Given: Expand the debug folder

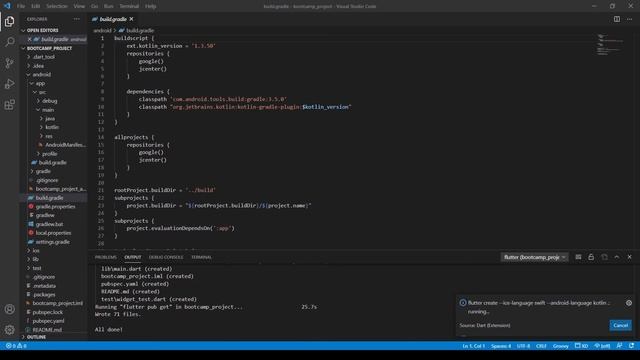Looking at the screenshot, I should tap(50, 101).
